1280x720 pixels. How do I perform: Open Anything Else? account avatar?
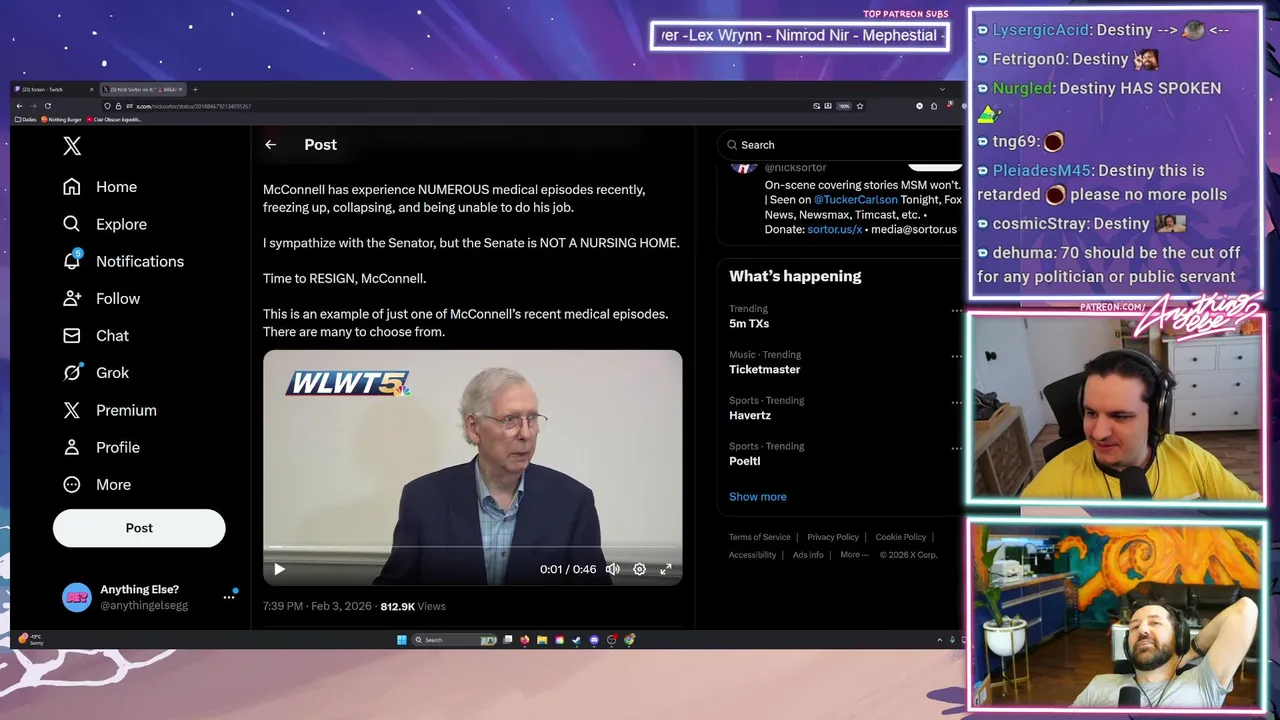[x=76, y=597]
